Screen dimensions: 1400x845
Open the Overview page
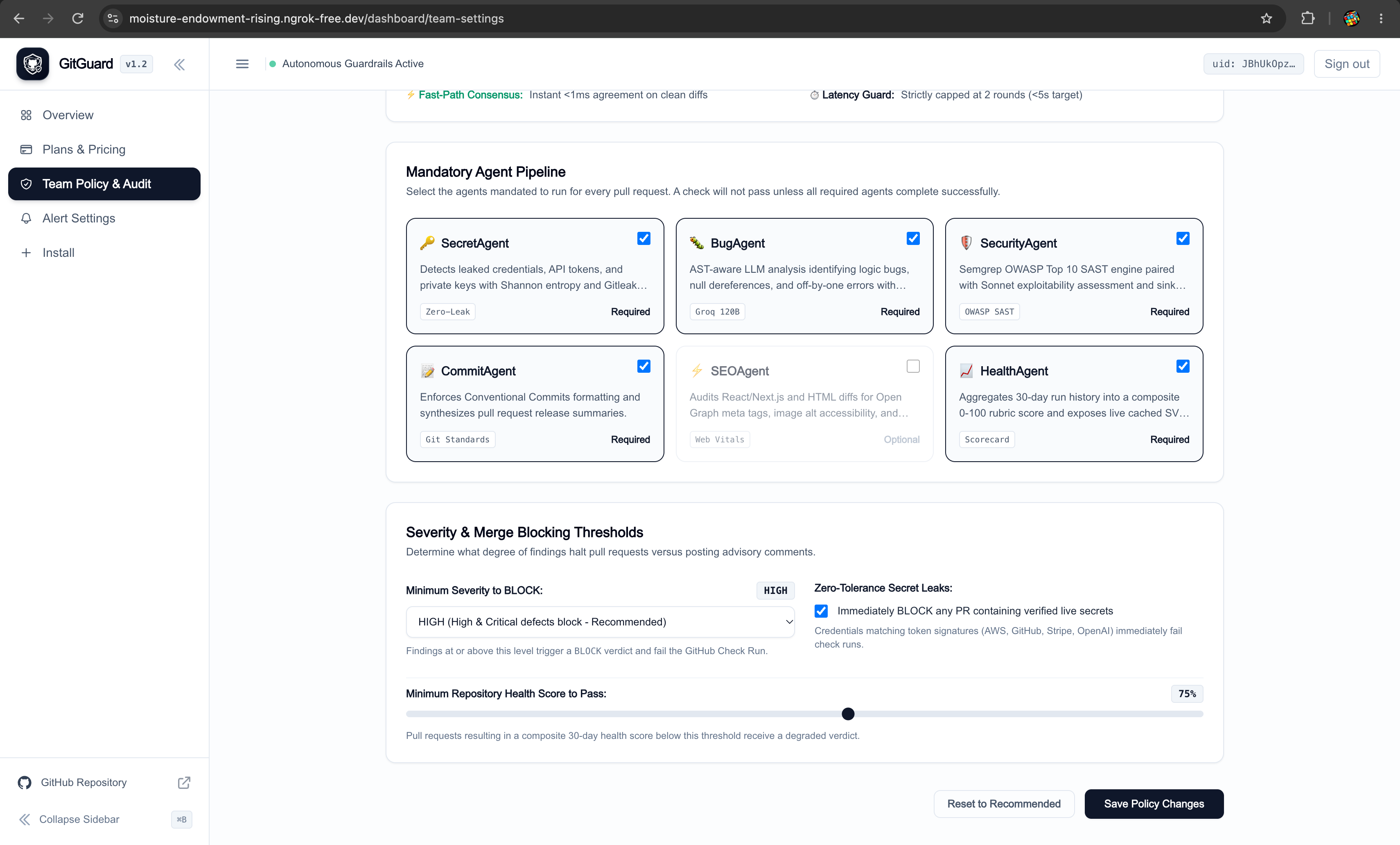coord(104,115)
